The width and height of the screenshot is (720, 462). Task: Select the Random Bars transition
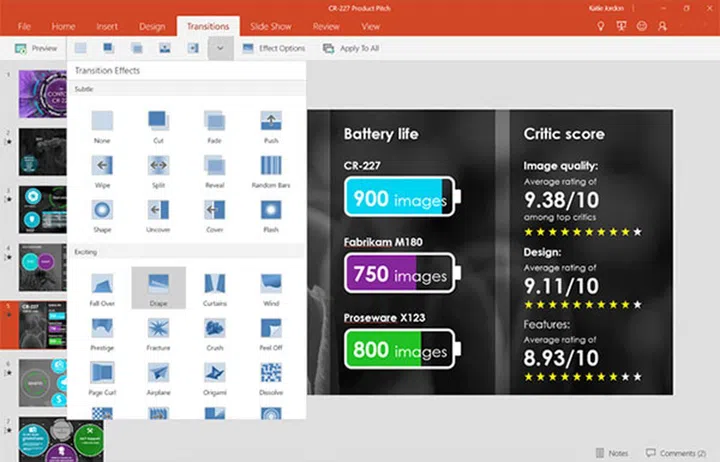(x=270, y=167)
